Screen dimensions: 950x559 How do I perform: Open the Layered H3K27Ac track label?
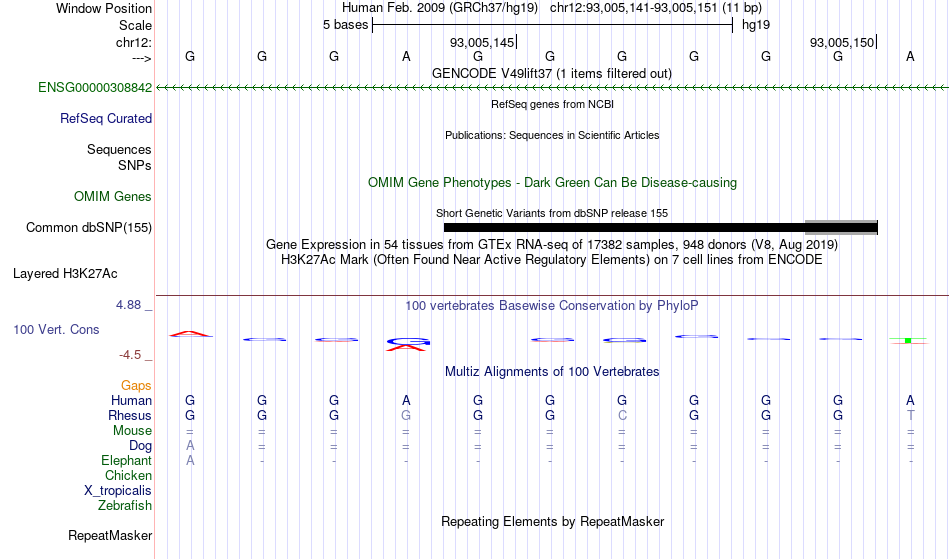pyautogui.click(x=65, y=274)
